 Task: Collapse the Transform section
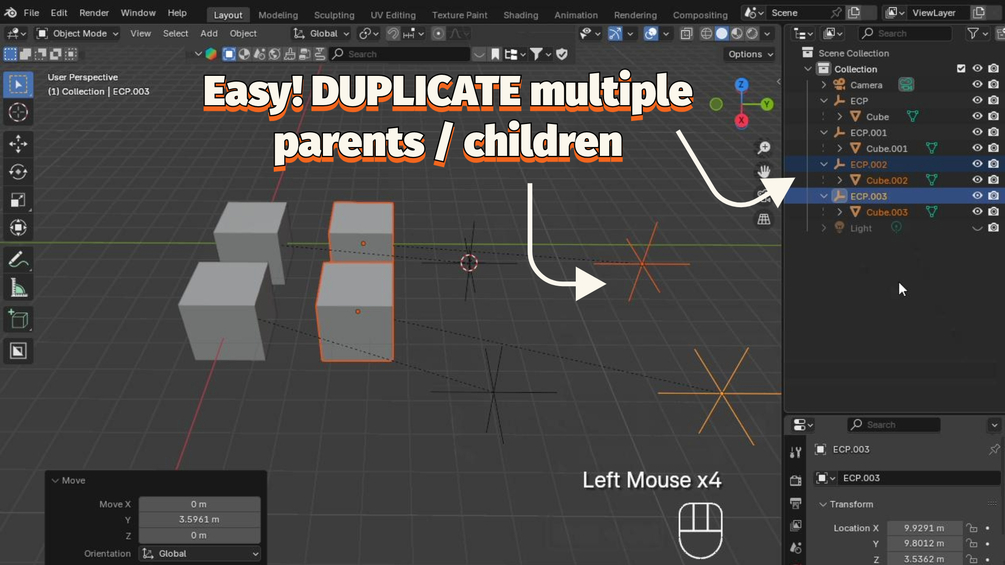[x=823, y=504]
